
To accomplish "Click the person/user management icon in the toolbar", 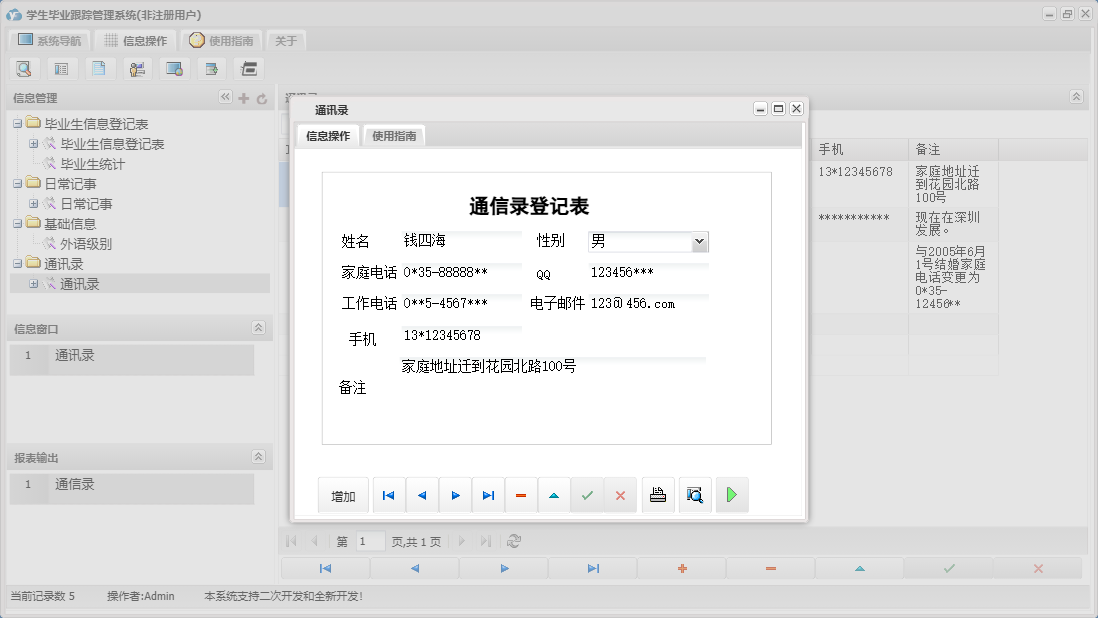I will coord(137,68).
